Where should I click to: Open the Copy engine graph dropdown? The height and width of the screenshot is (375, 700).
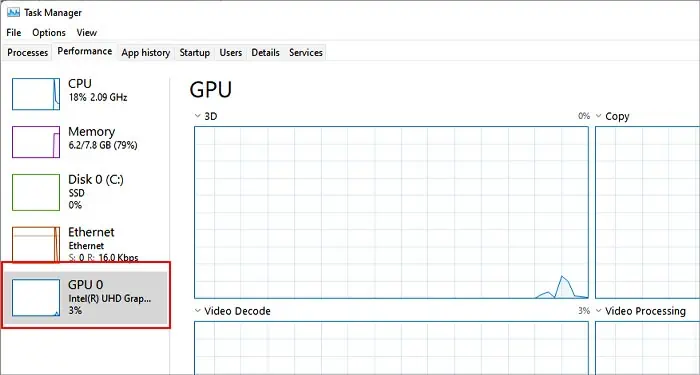[x=599, y=116]
